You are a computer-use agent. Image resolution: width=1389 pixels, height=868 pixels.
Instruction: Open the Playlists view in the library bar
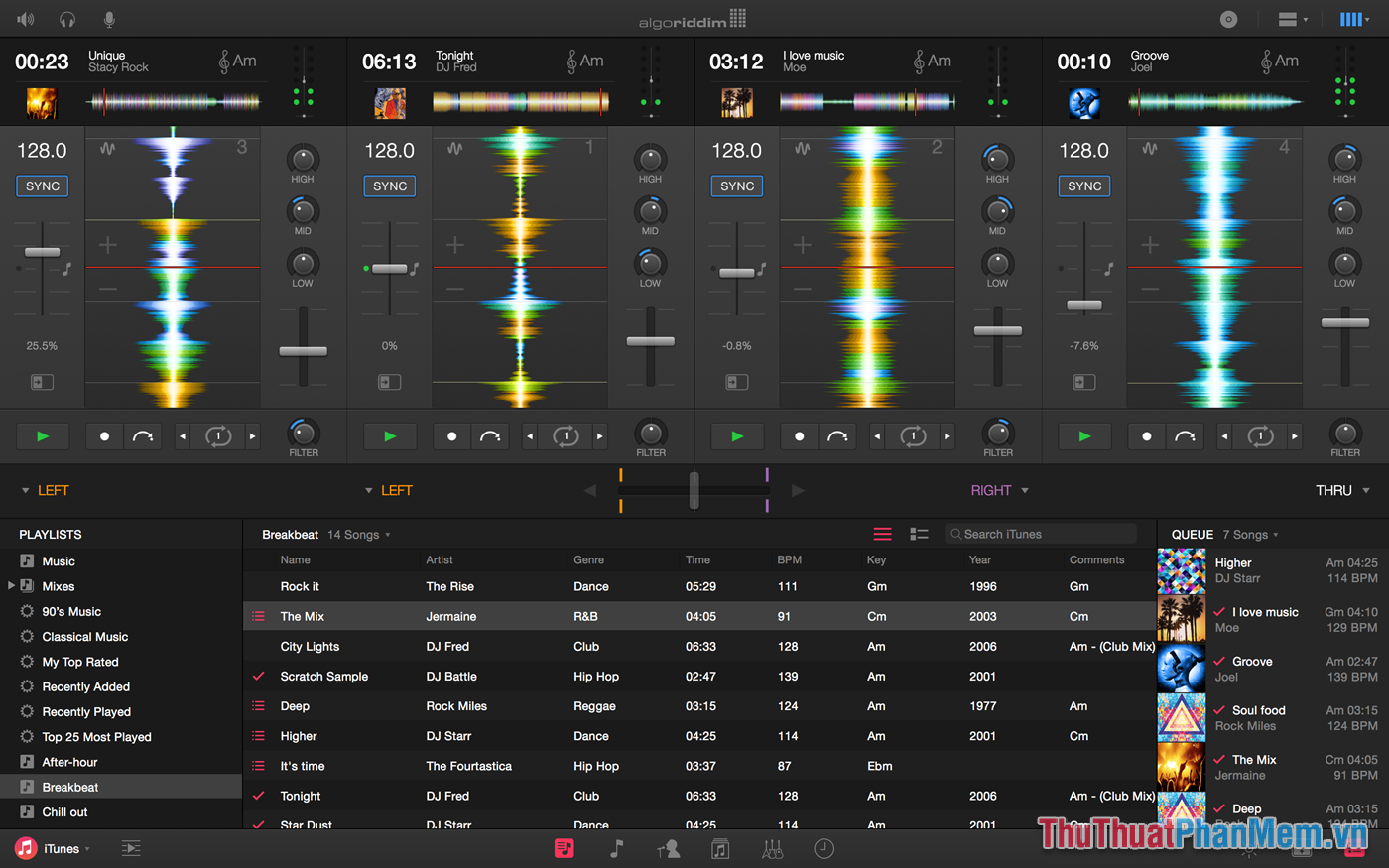(565, 849)
